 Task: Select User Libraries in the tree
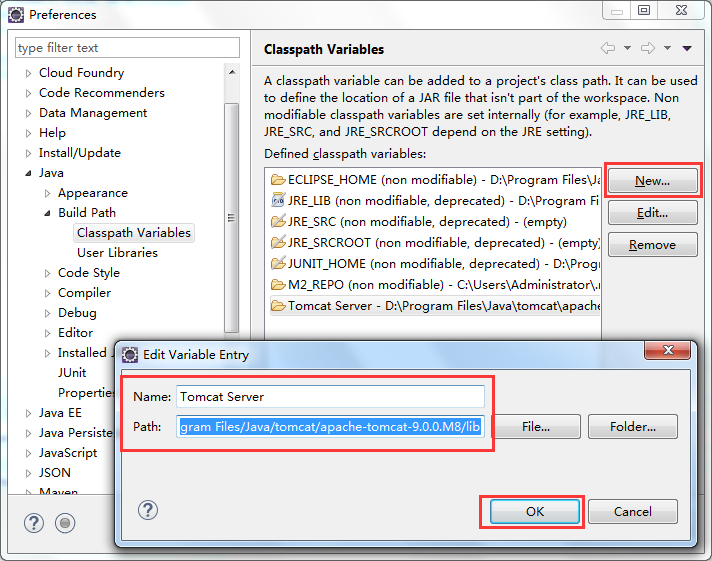(x=117, y=253)
